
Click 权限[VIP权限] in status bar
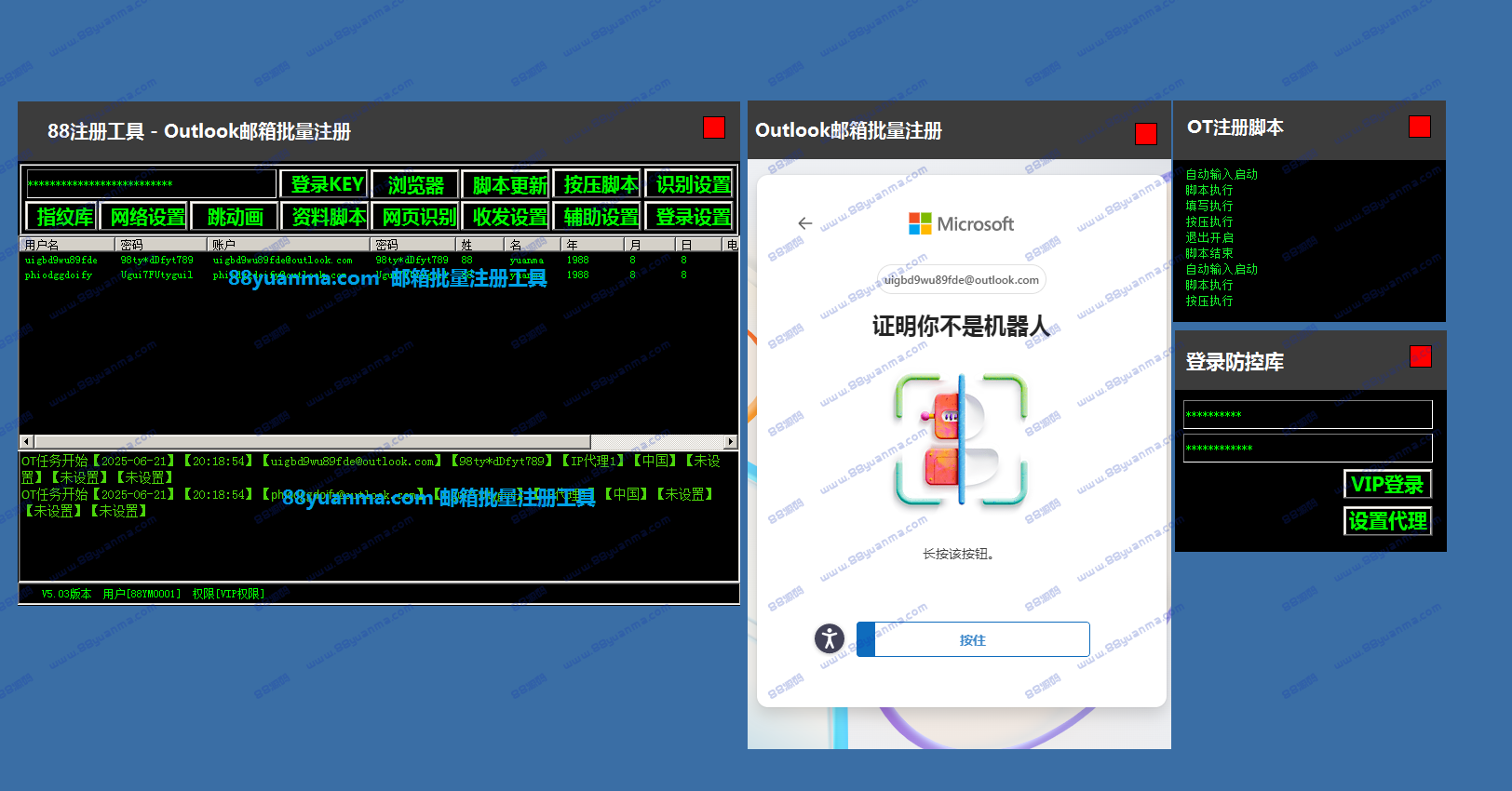(228, 594)
